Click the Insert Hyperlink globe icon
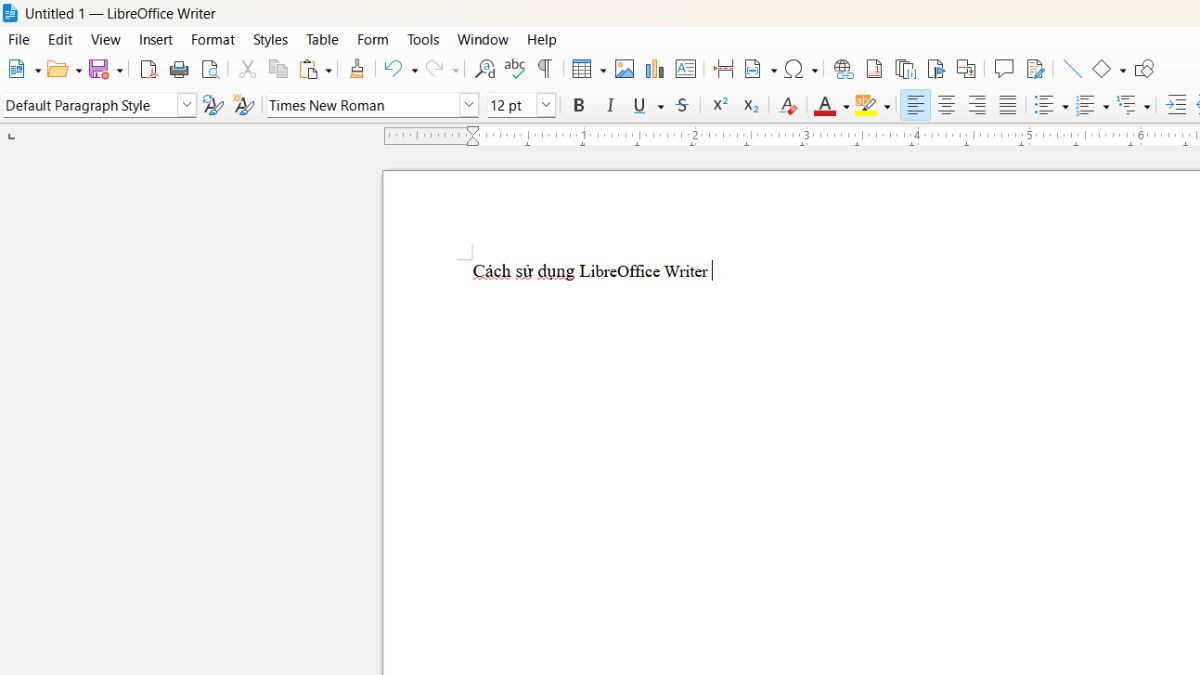The image size is (1200, 675). tap(844, 69)
